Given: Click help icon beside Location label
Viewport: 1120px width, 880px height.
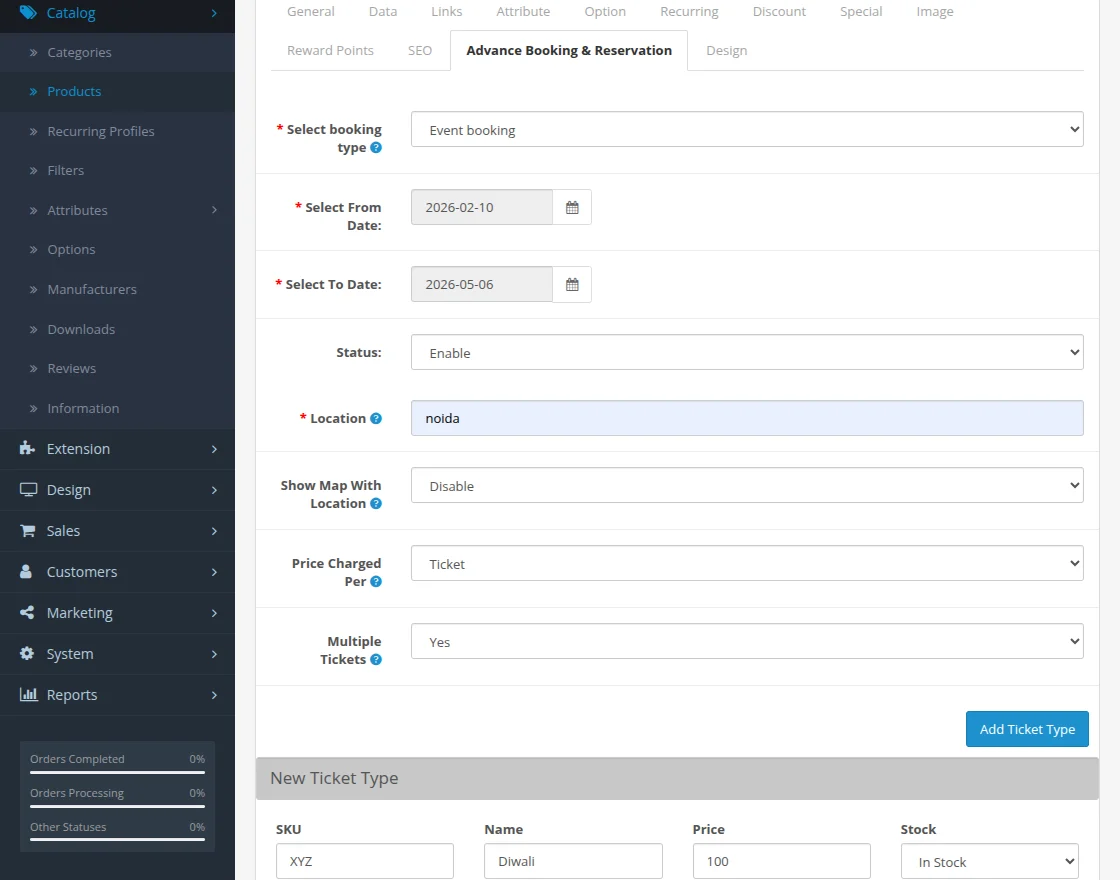Looking at the screenshot, I should (x=376, y=418).
